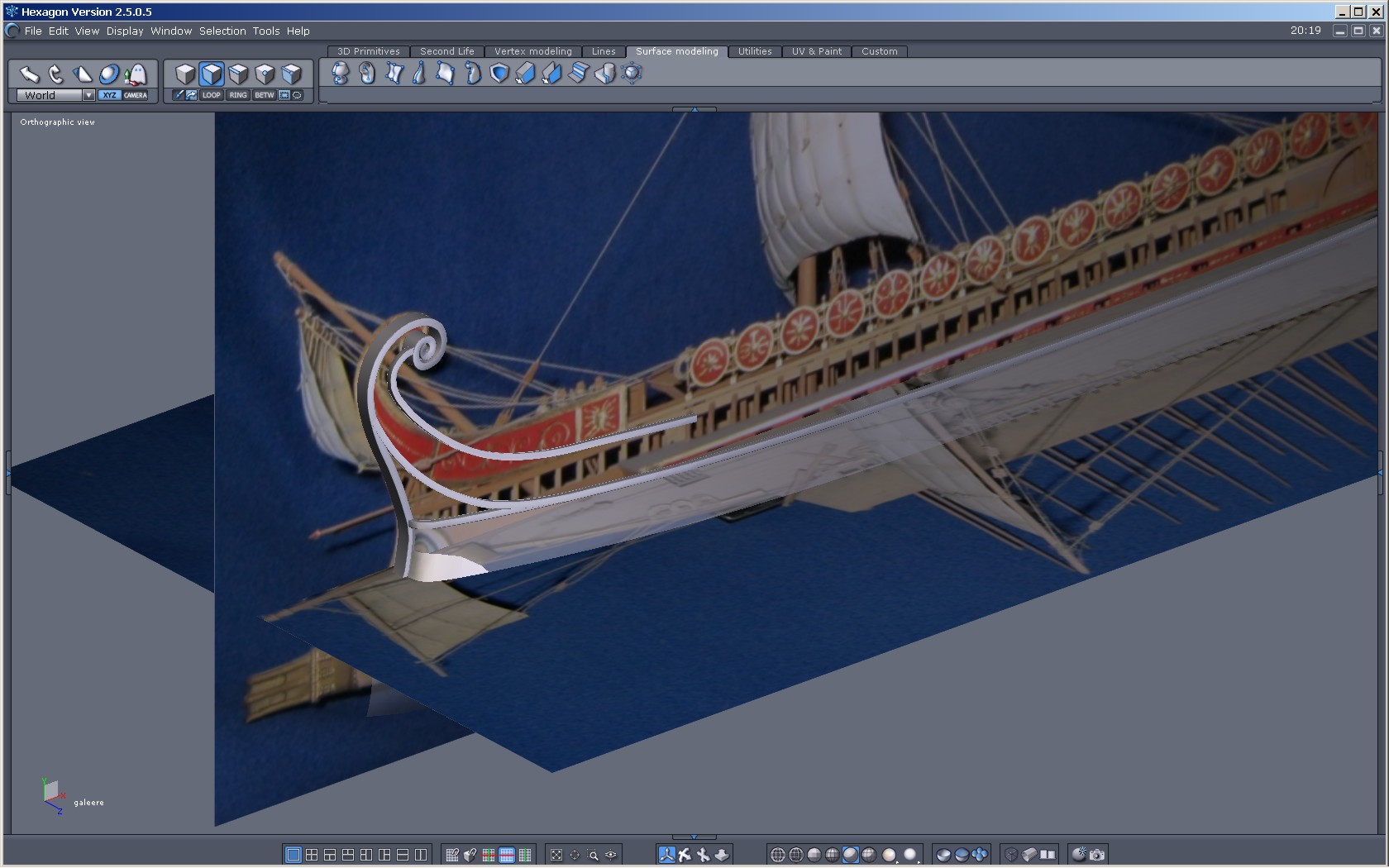Select the universal manipulator axes icon

tap(666, 855)
